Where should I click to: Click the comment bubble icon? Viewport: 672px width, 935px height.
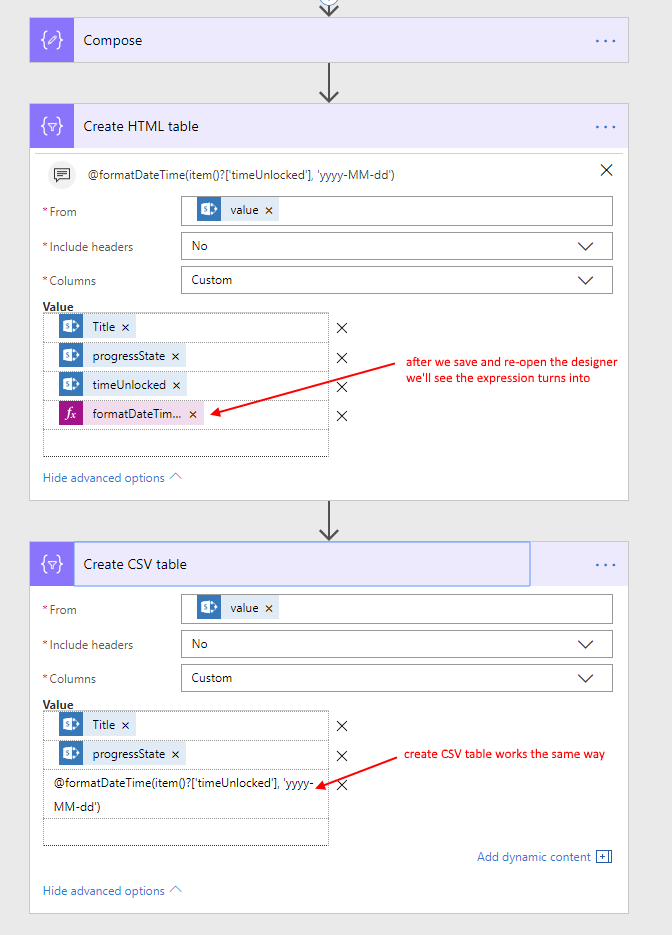62,175
